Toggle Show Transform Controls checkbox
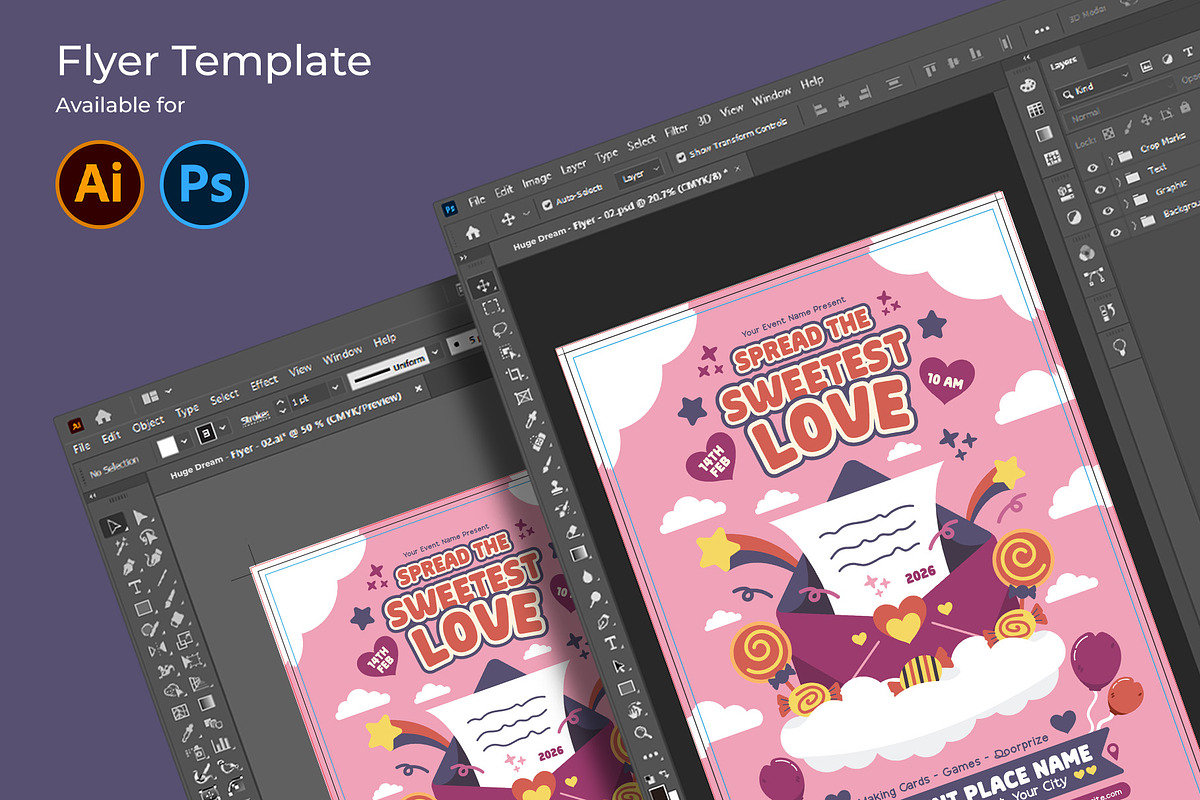Image resolution: width=1200 pixels, height=800 pixels. point(680,156)
